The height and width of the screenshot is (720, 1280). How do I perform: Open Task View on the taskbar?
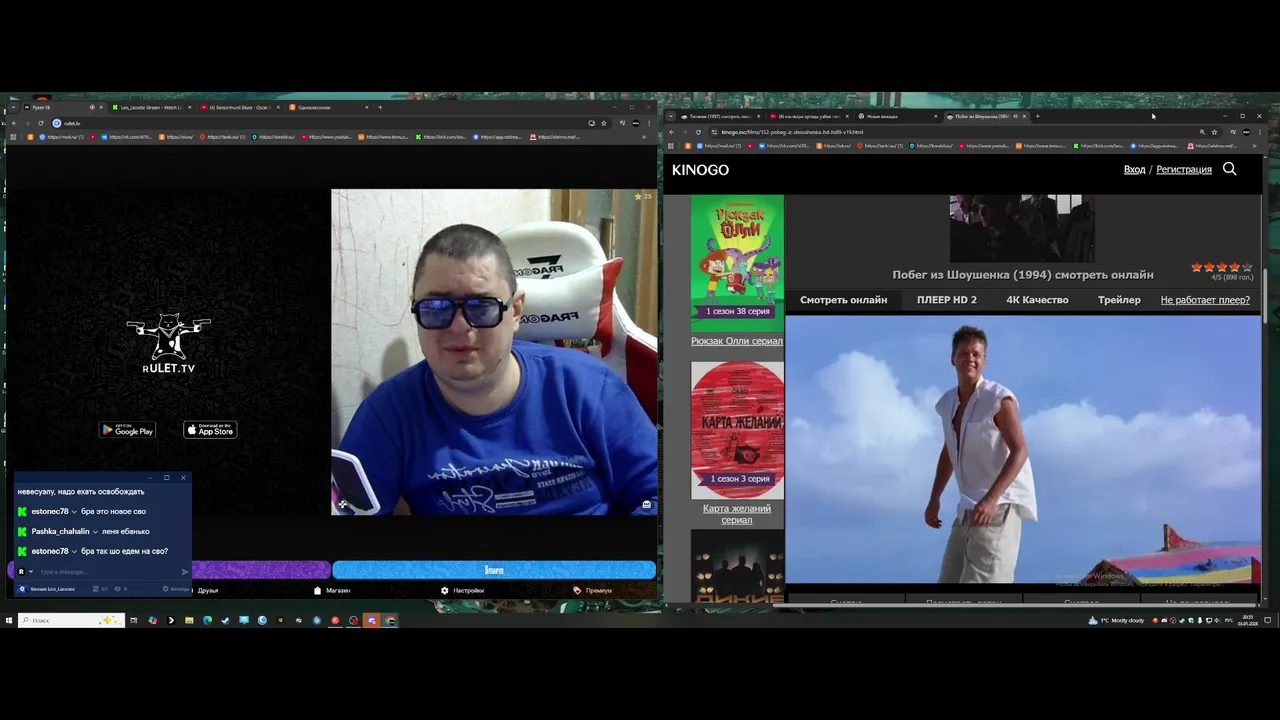(133, 620)
